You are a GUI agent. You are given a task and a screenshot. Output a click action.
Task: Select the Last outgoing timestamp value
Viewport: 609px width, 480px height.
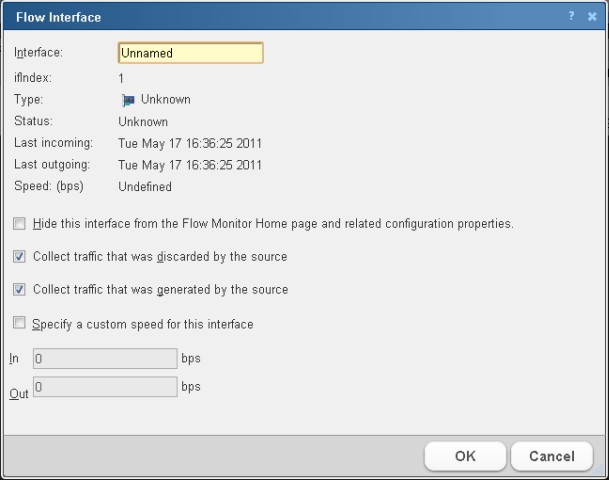[x=190, y=165]
